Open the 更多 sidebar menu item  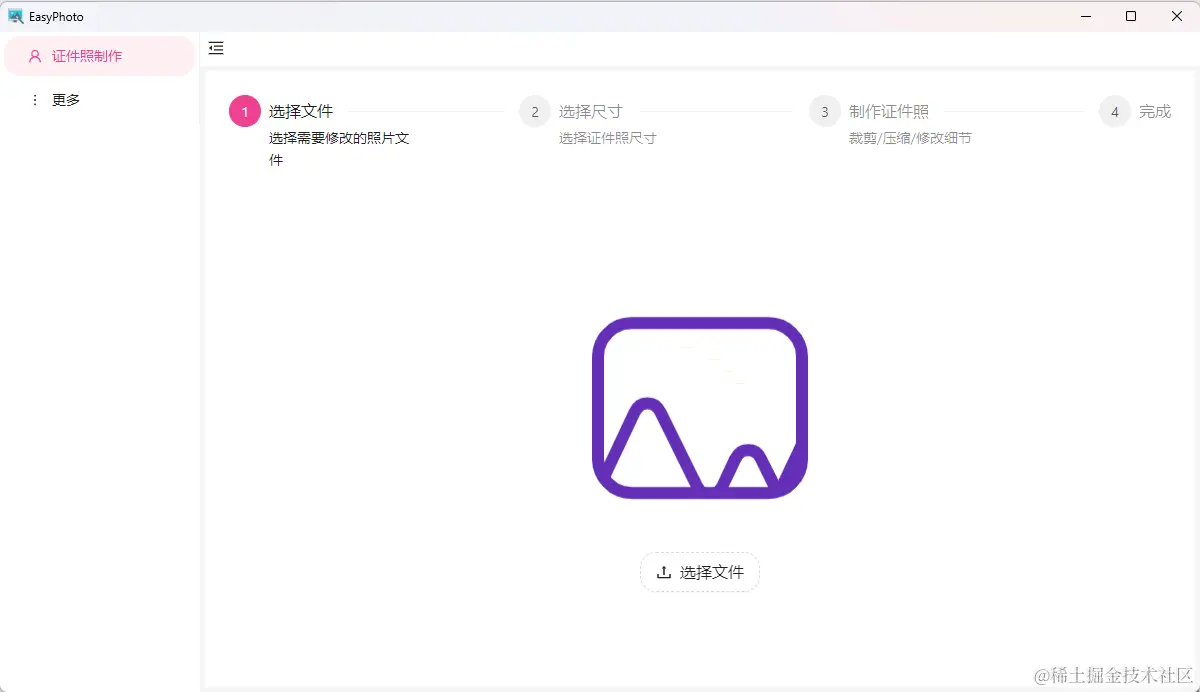coord(99,100)
